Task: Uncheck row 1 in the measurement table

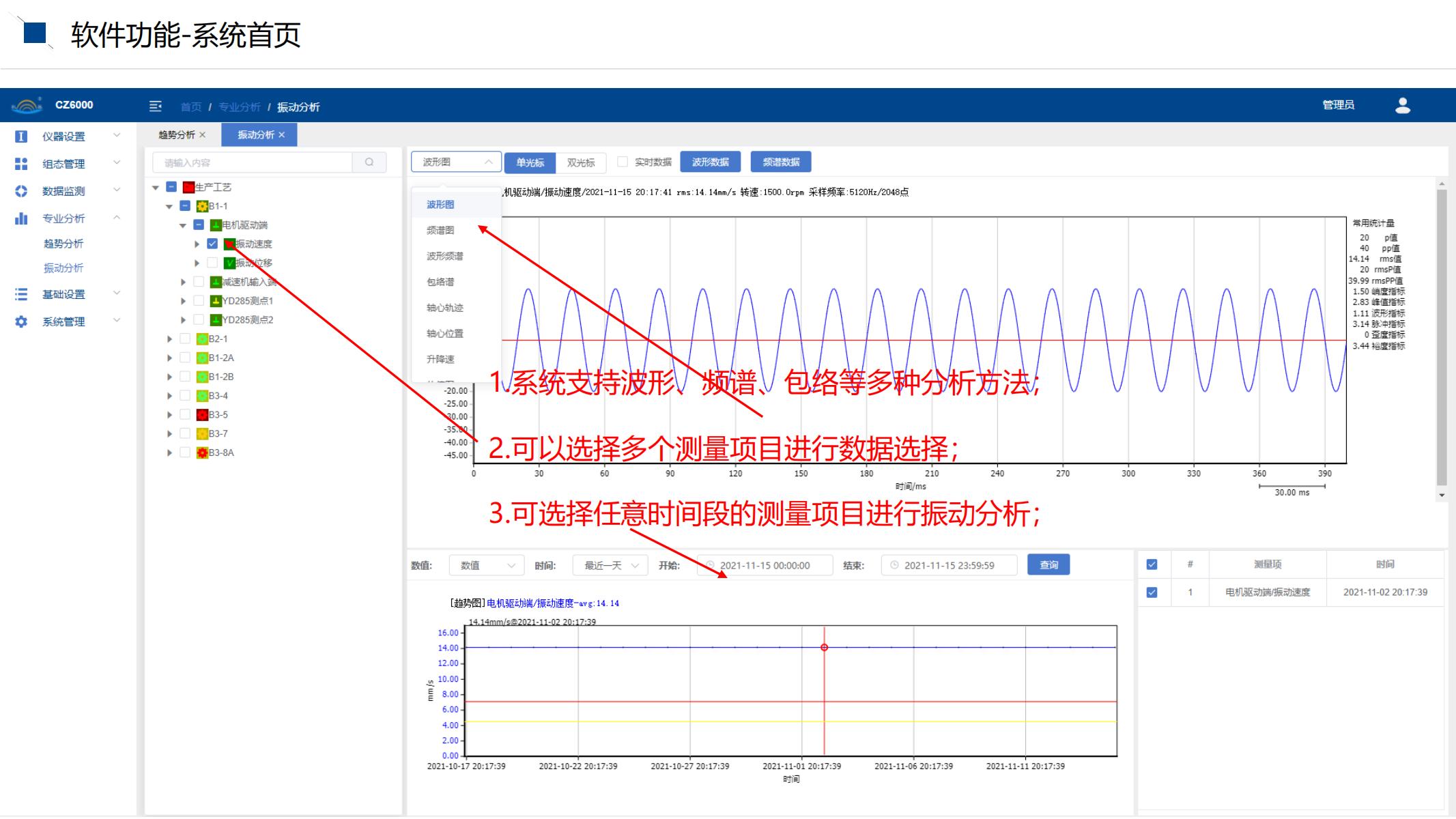Action: (x=1151, y=592)
